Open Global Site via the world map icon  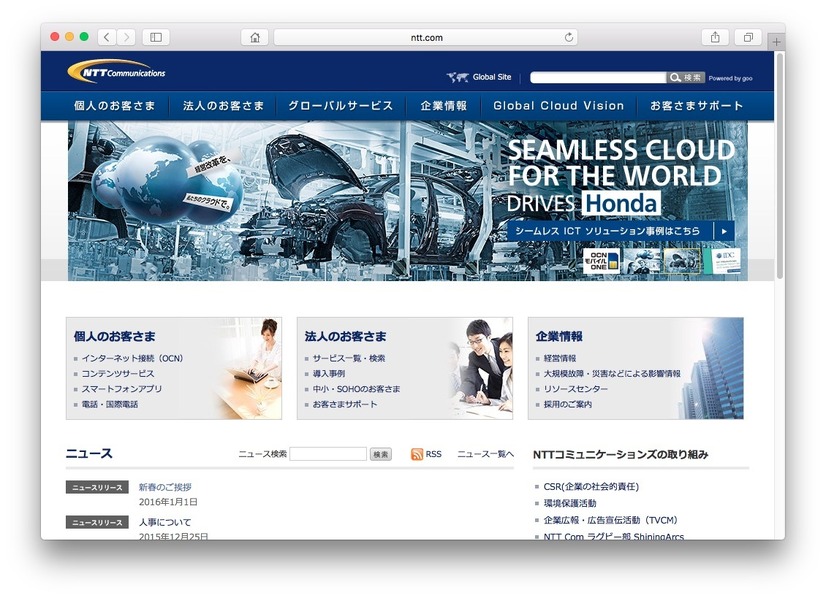[458, 77]
